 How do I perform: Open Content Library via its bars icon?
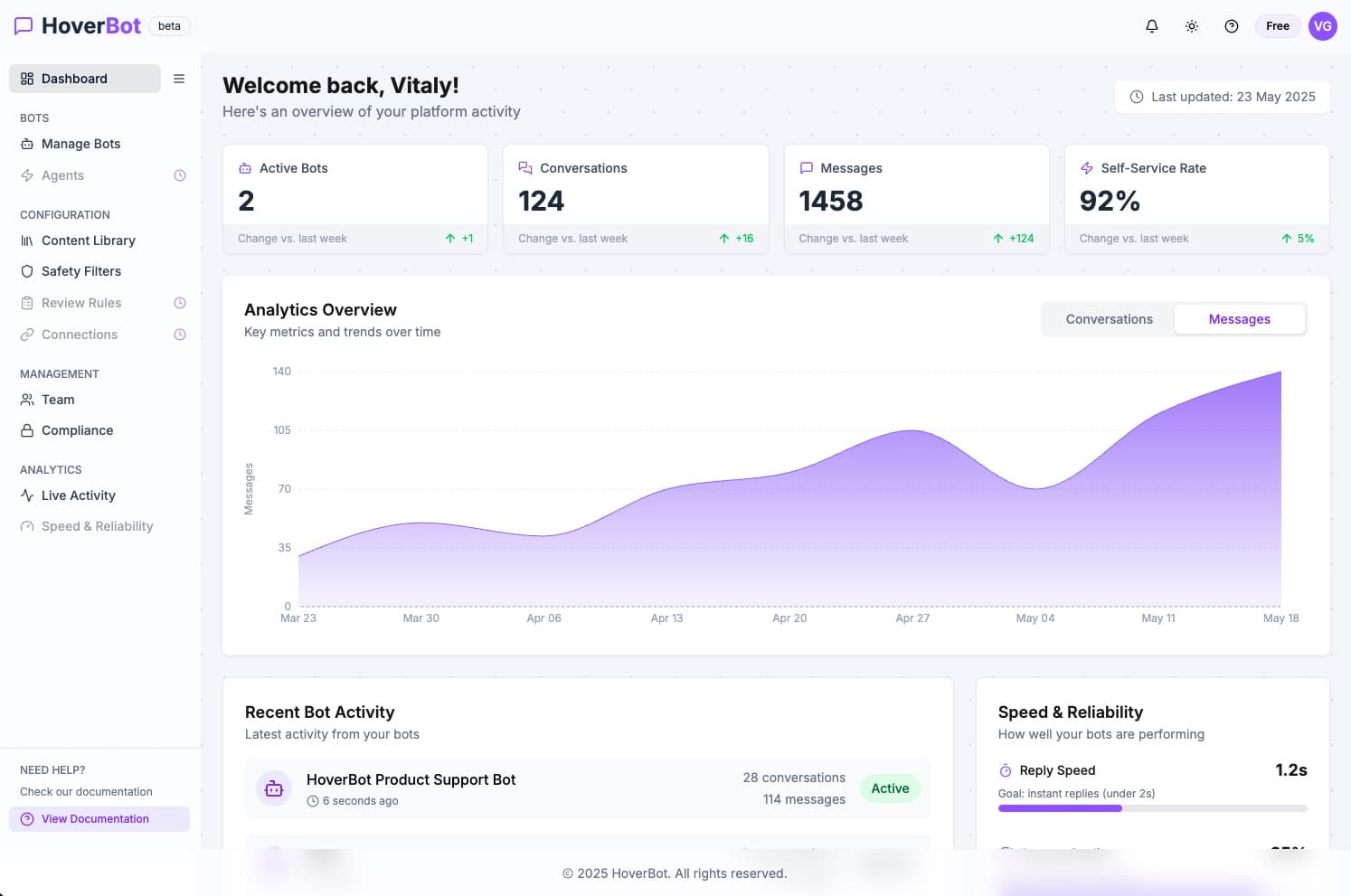click(27, 241)
